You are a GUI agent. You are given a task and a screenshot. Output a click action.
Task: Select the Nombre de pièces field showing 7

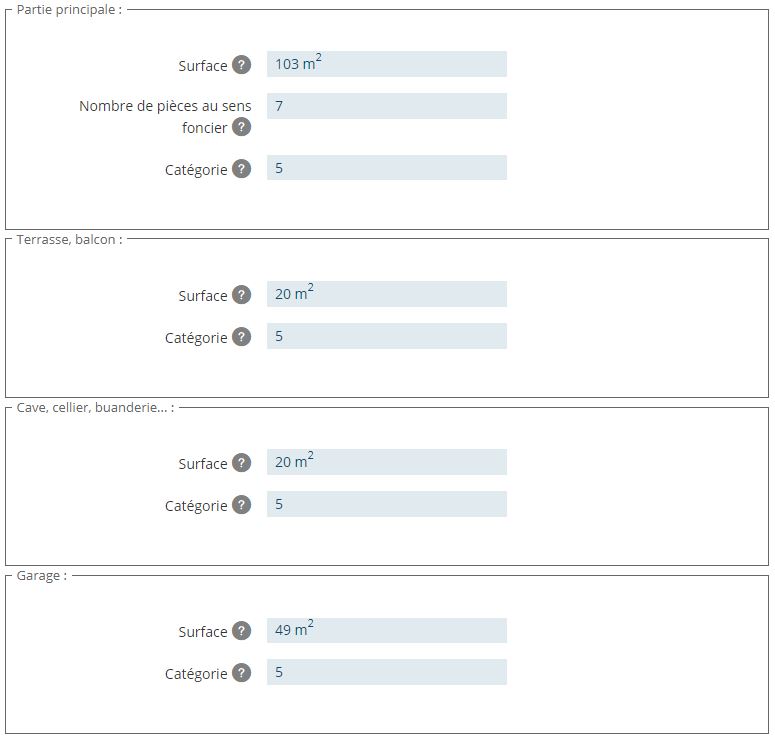pyautogui.click(x=386, y=106)
